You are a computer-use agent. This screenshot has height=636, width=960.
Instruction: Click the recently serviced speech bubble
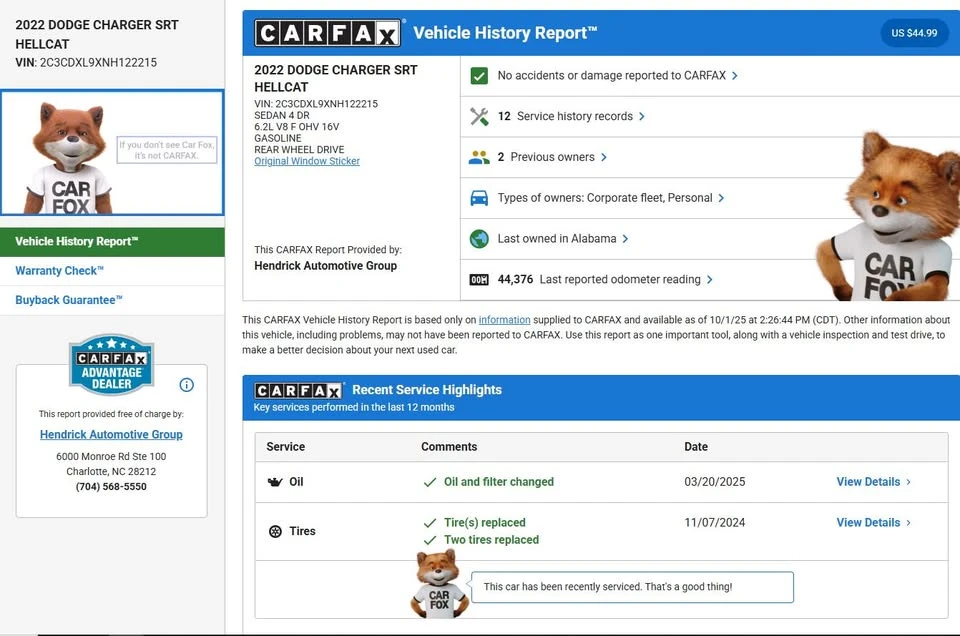[x=632, y=587]
